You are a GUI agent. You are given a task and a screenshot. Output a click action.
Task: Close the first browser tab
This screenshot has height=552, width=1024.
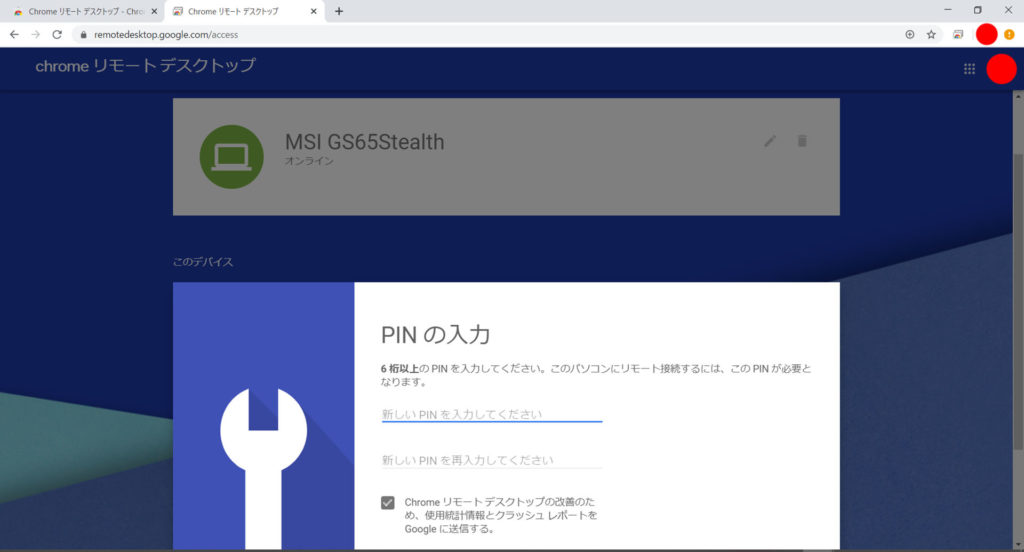(x=154, y=11)
